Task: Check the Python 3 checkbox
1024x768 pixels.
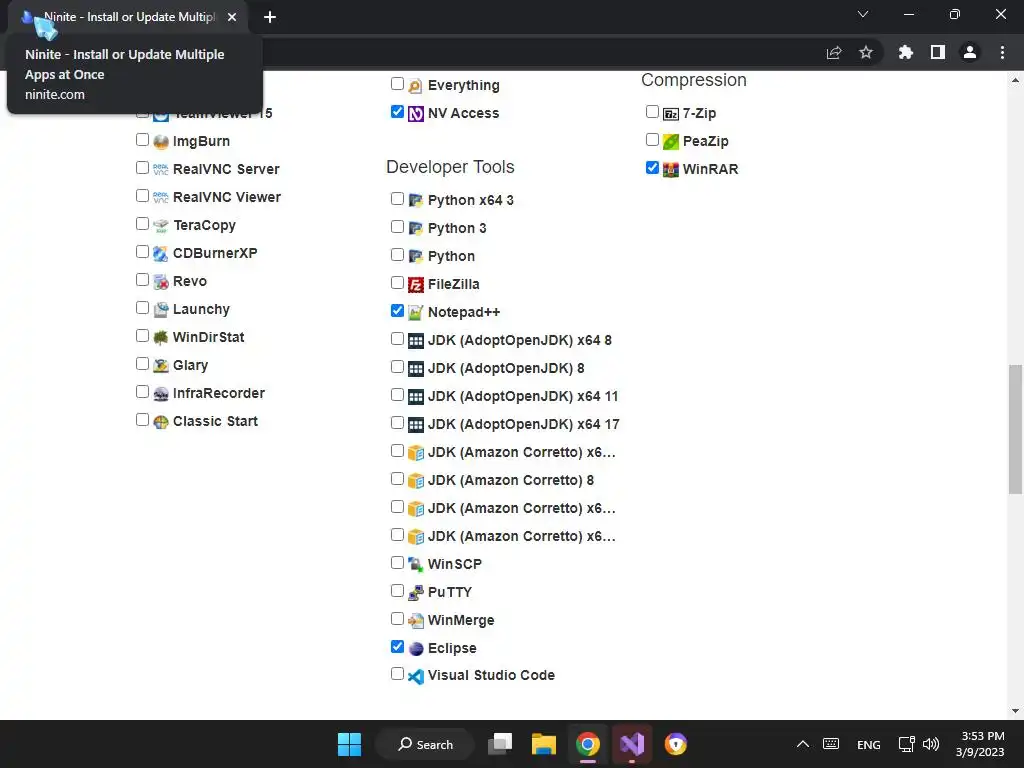Action: pos(397,227)
